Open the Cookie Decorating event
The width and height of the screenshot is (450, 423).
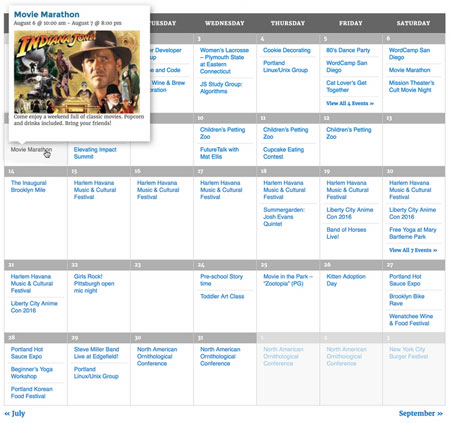click(x=287, y=50)
